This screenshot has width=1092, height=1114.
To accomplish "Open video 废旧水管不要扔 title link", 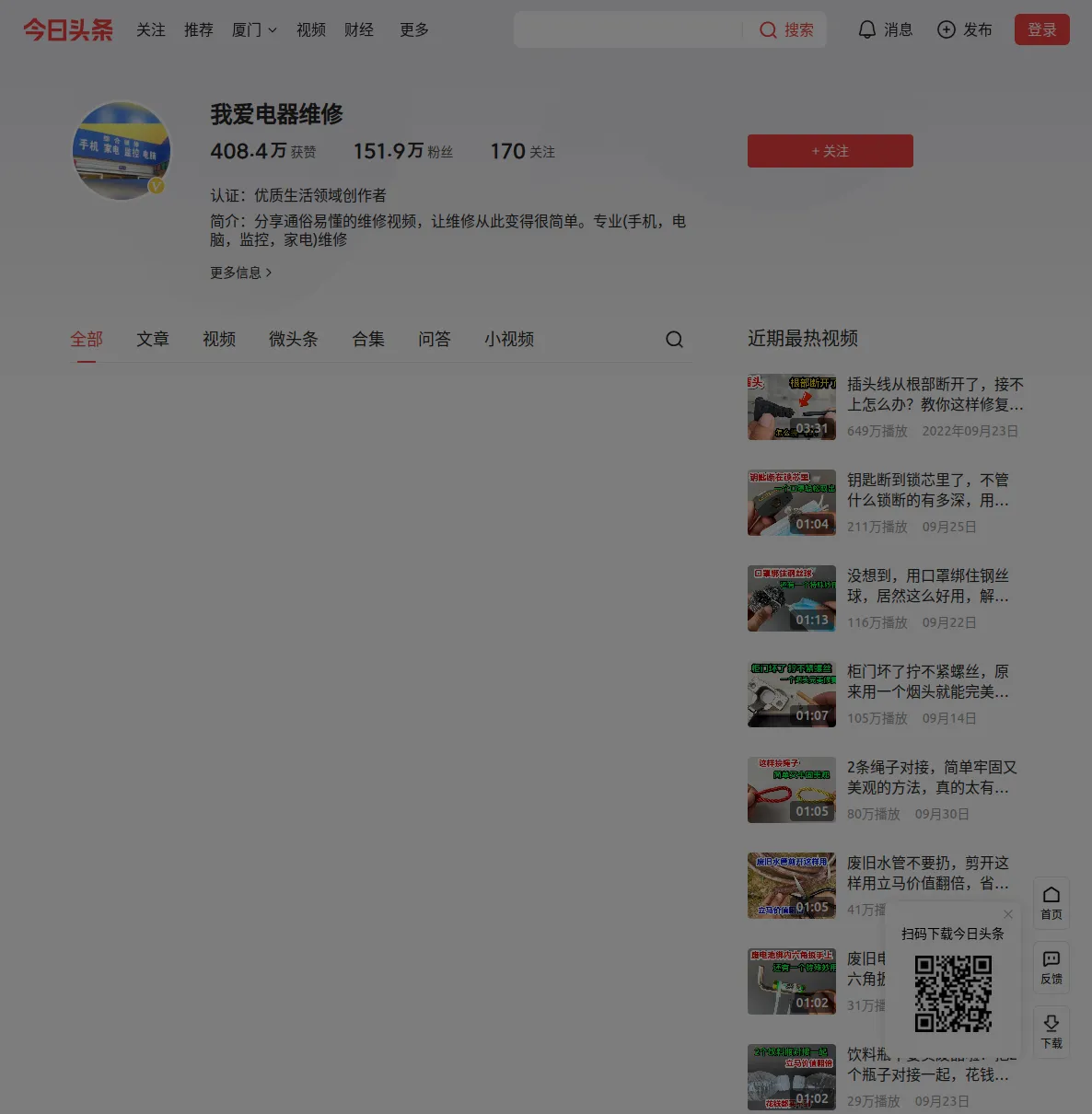I will pos(928,873).
